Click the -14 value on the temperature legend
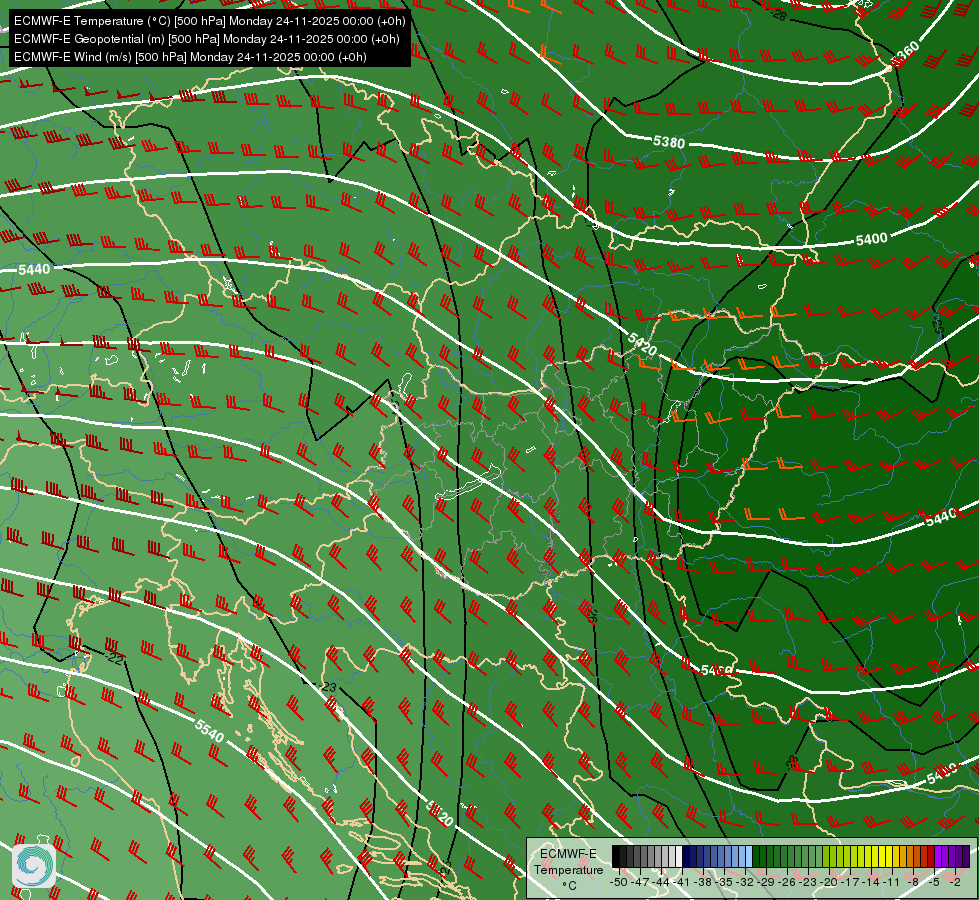 pyautogui.click(x=872, y=882)
